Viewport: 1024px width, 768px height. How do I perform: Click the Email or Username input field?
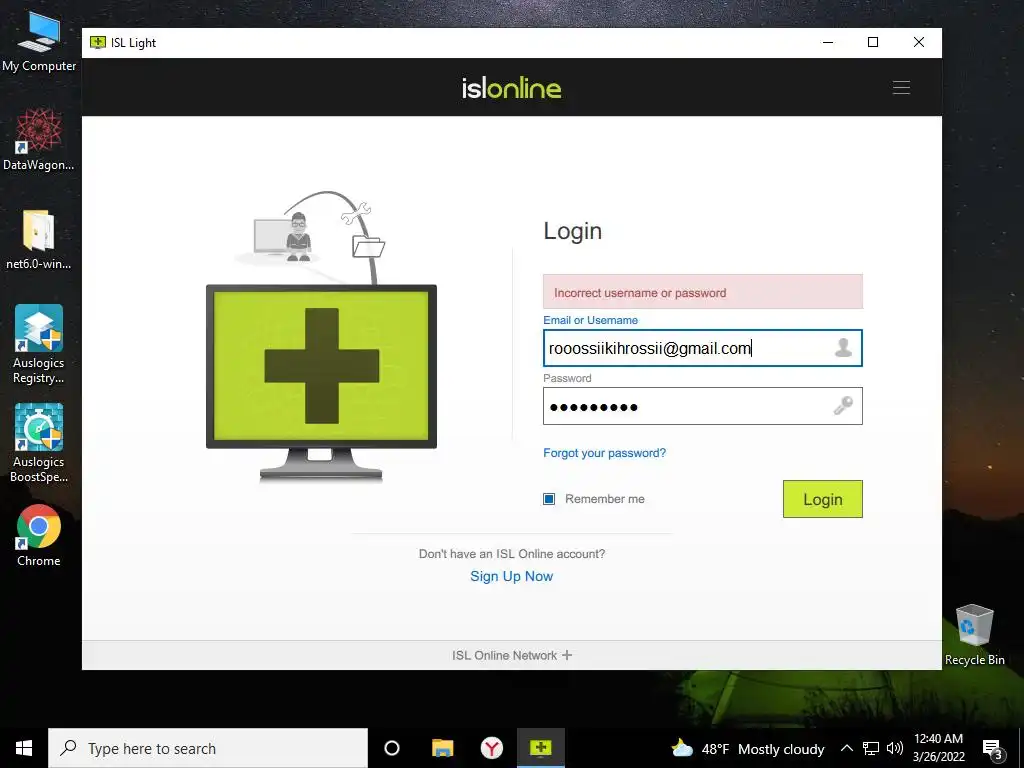coord(703,348)
